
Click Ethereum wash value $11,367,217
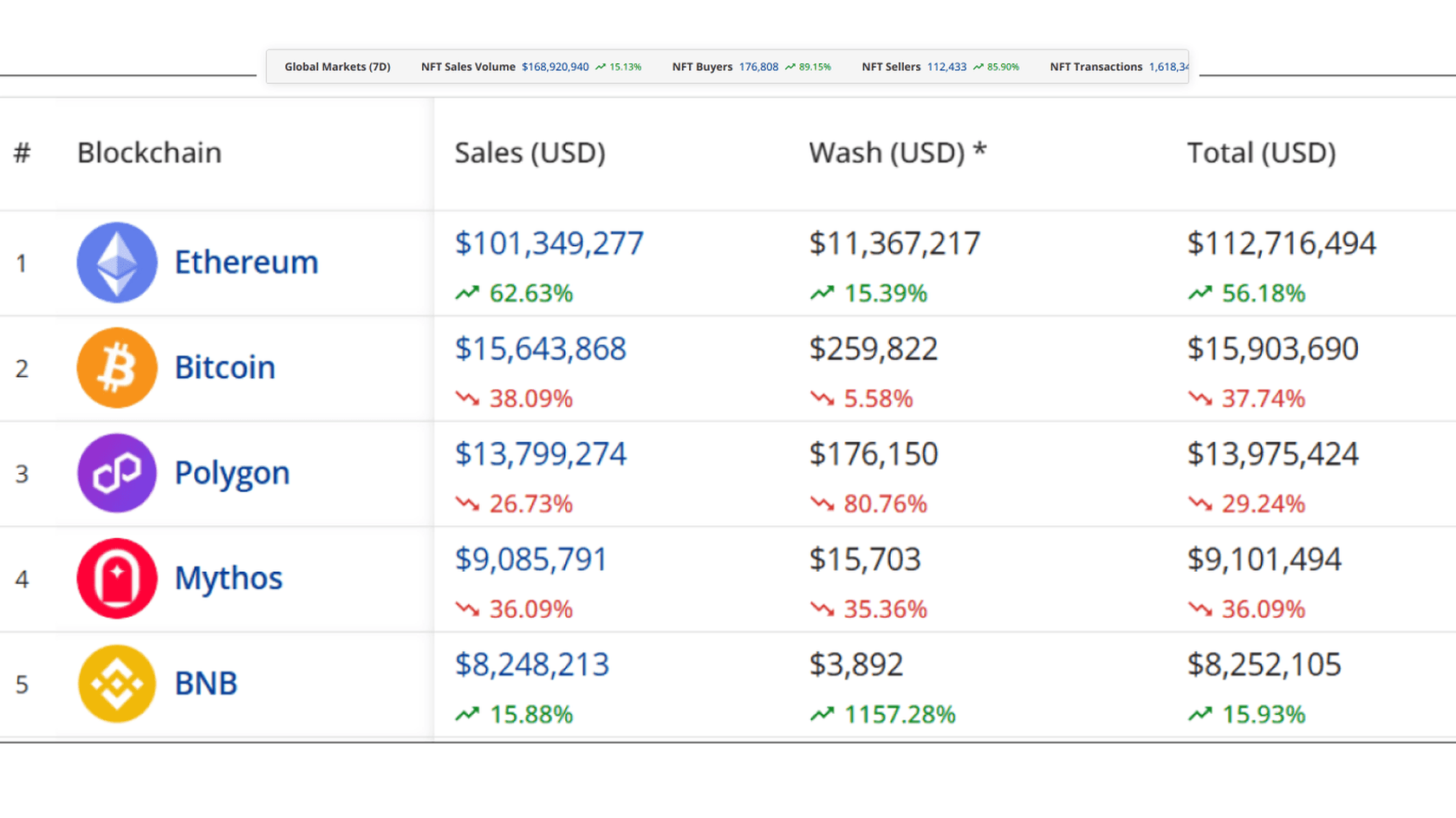coord(894,243)
